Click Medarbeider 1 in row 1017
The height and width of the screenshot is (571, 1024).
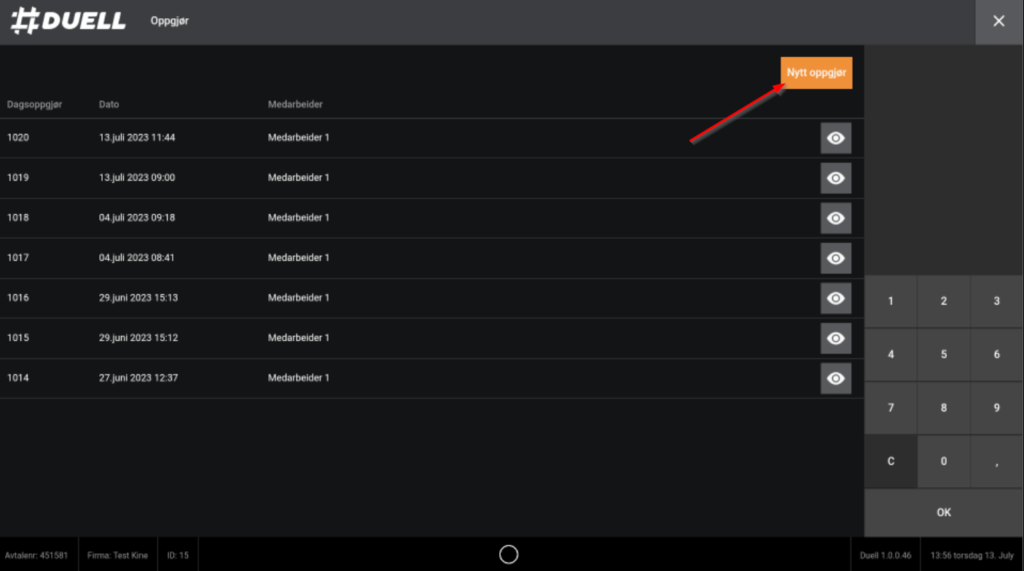click(298, 258)
